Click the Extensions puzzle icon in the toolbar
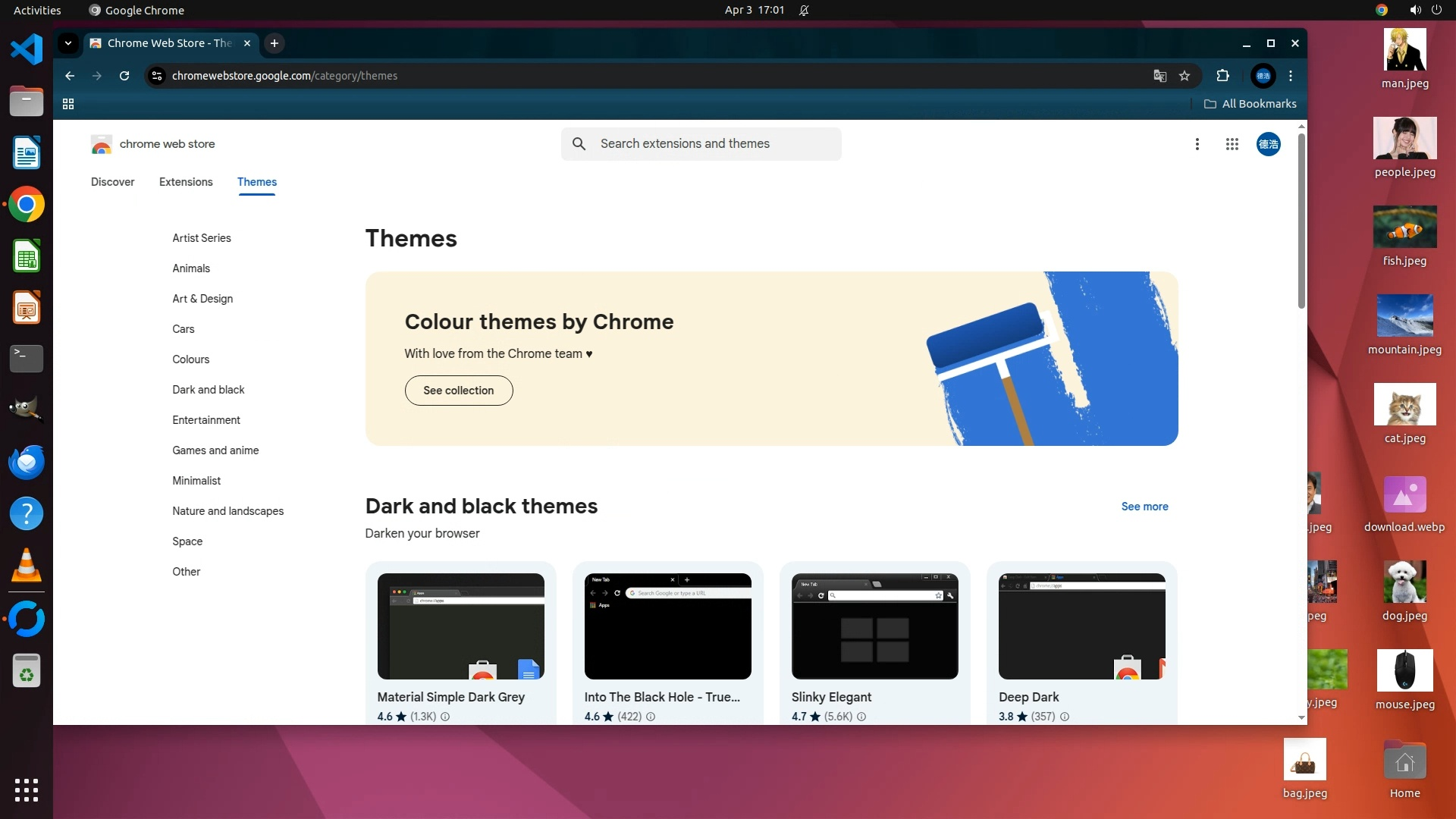1456x819 pixels. click(x=1222, y=76)
